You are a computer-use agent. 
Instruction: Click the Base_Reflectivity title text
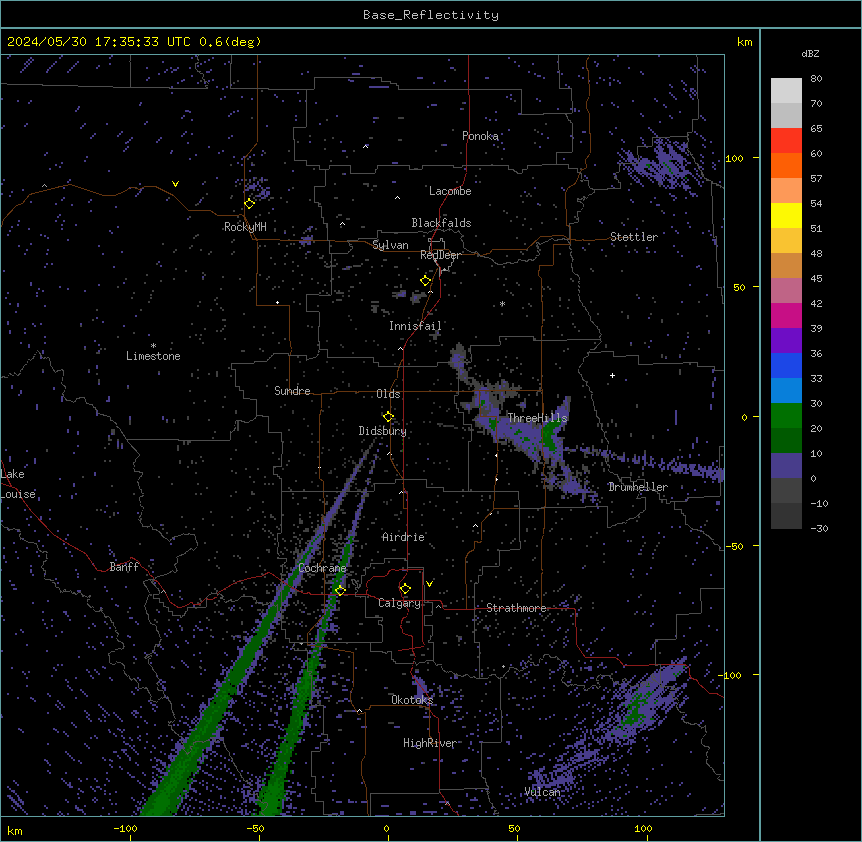[x=431, y=15]
